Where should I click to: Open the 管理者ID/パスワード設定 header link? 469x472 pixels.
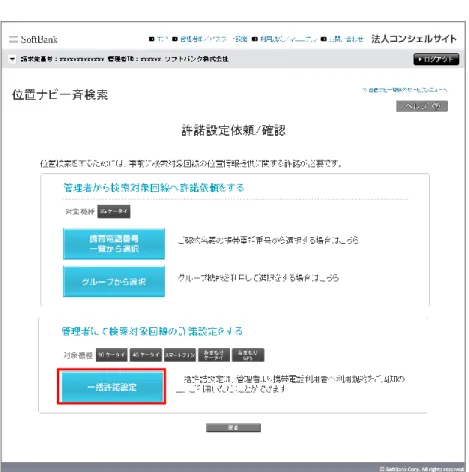(214, 39)
